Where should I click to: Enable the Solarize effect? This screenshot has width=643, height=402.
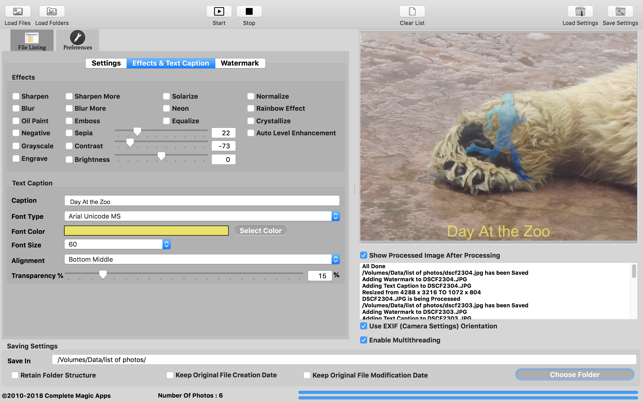coord(166,96)
